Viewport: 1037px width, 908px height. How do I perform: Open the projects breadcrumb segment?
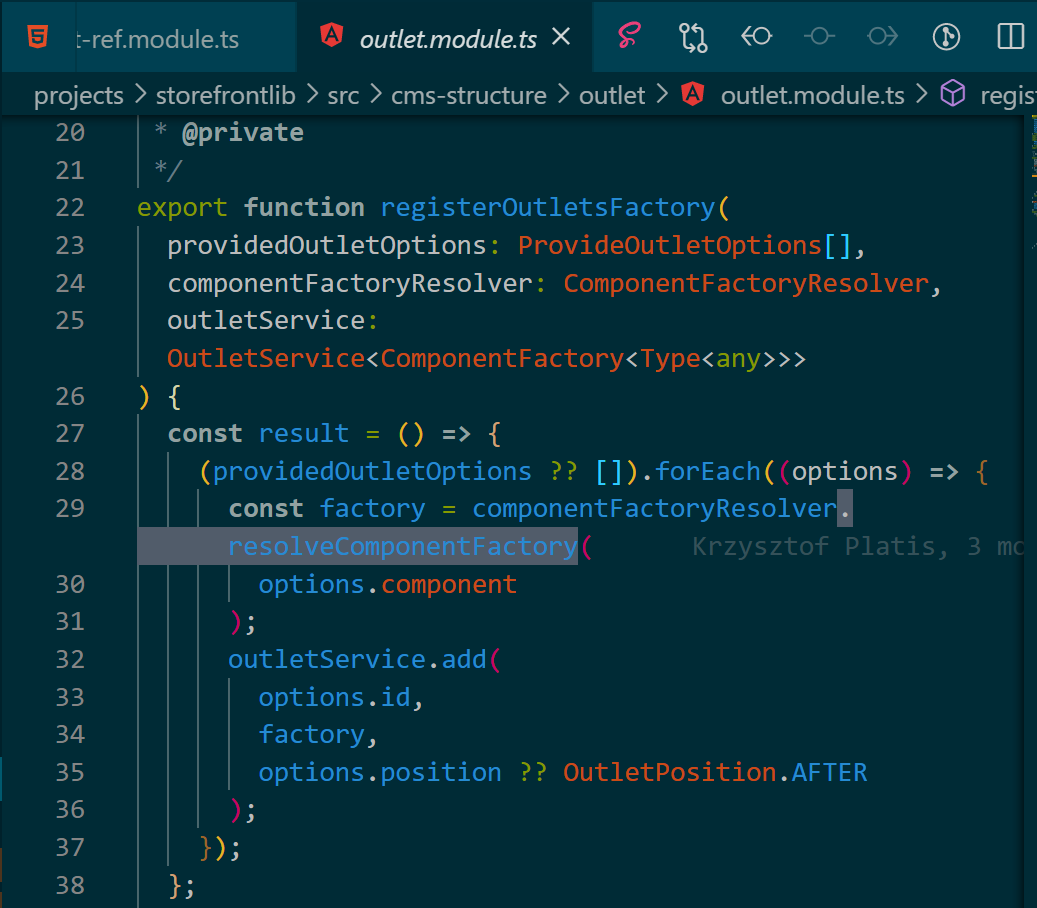(79, 96)
